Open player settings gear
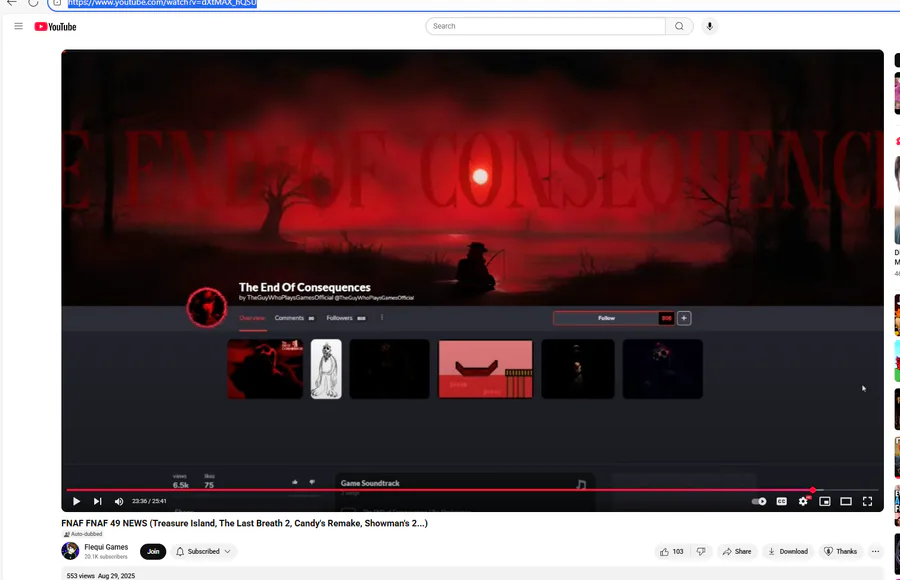Viewport: 900px width, 580px height. pos(803,501)
